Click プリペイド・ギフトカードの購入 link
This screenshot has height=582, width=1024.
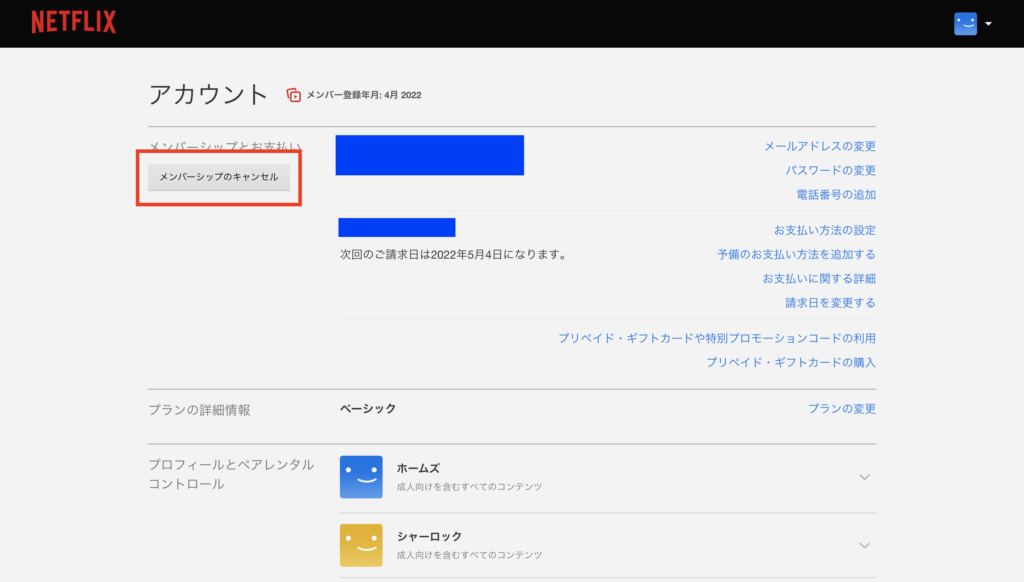click(x=791, y=362)
